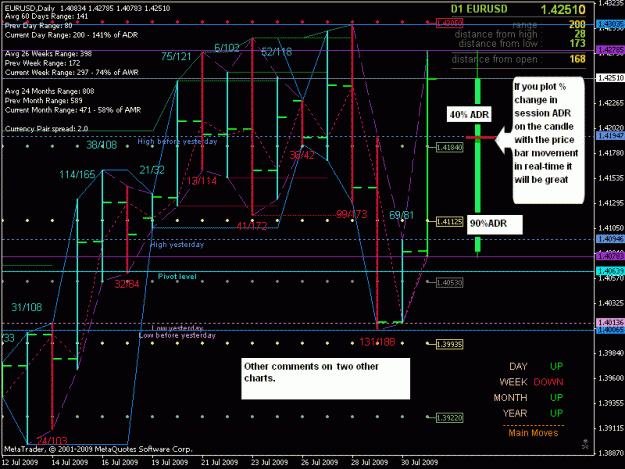This screenshot has height=469, width=625.
Task: Click the red 1.42950 level tag
Action: 449,23
